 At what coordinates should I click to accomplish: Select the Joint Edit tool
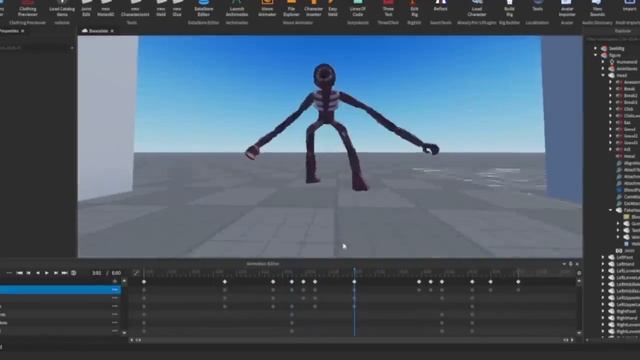(x=86, y=9)
